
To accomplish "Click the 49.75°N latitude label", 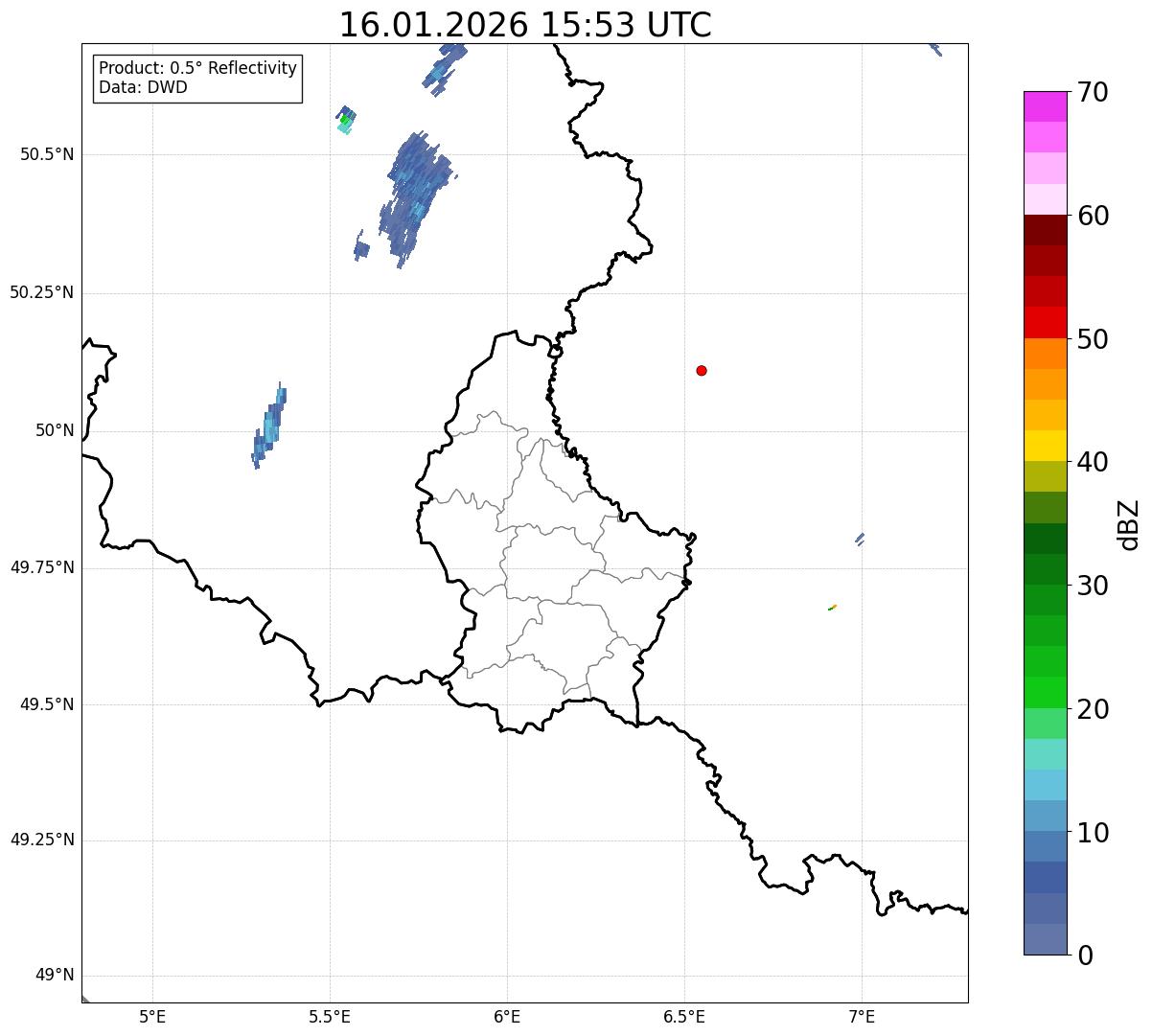I will 42,567.
